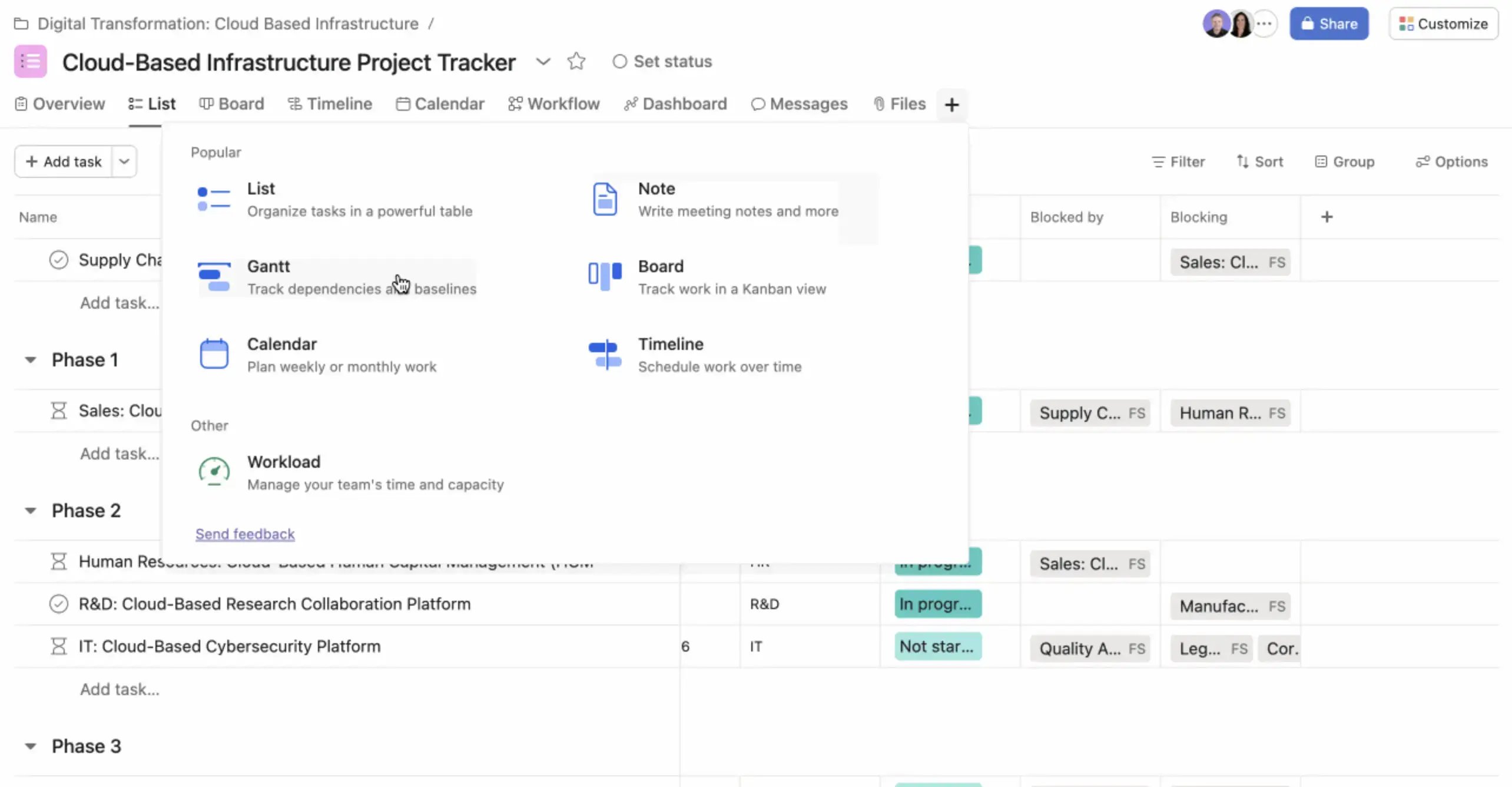Mark Supply Chain task complete

tap(58, 260)
